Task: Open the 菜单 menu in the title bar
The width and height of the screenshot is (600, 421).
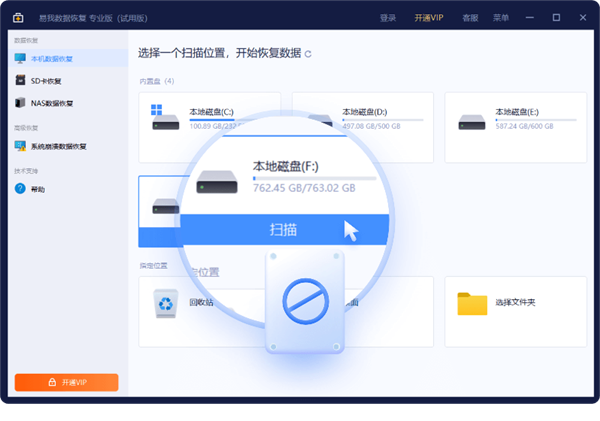Action: pyautogui.click(x=501, y=18)
